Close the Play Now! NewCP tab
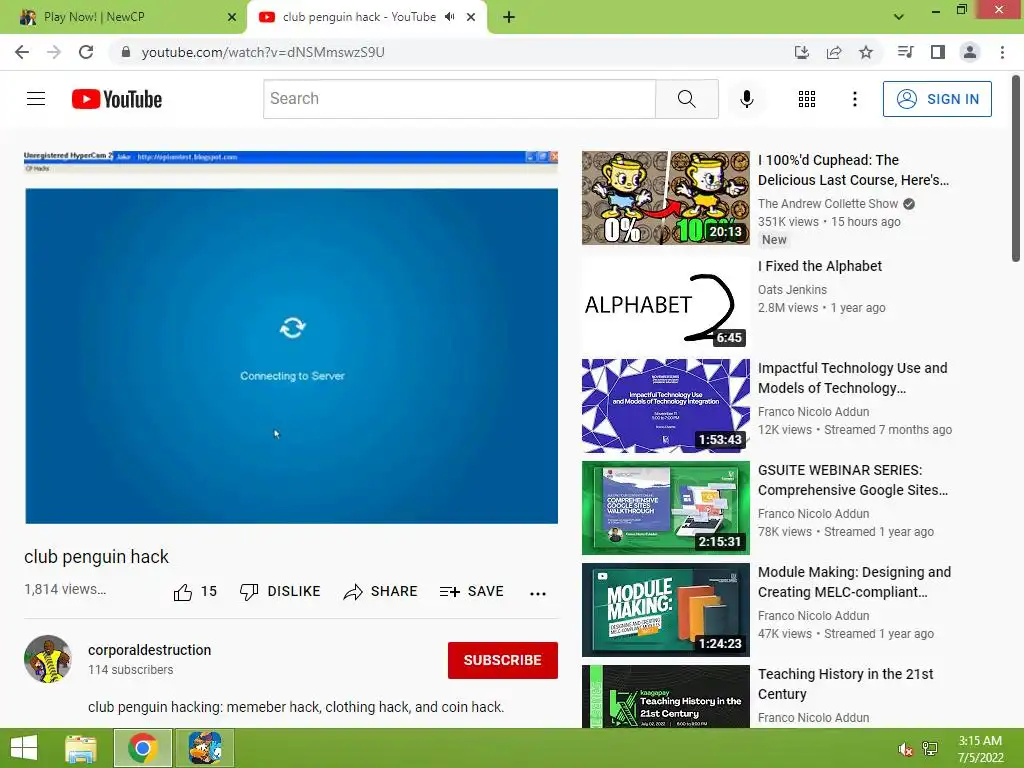 click(232, 17)
